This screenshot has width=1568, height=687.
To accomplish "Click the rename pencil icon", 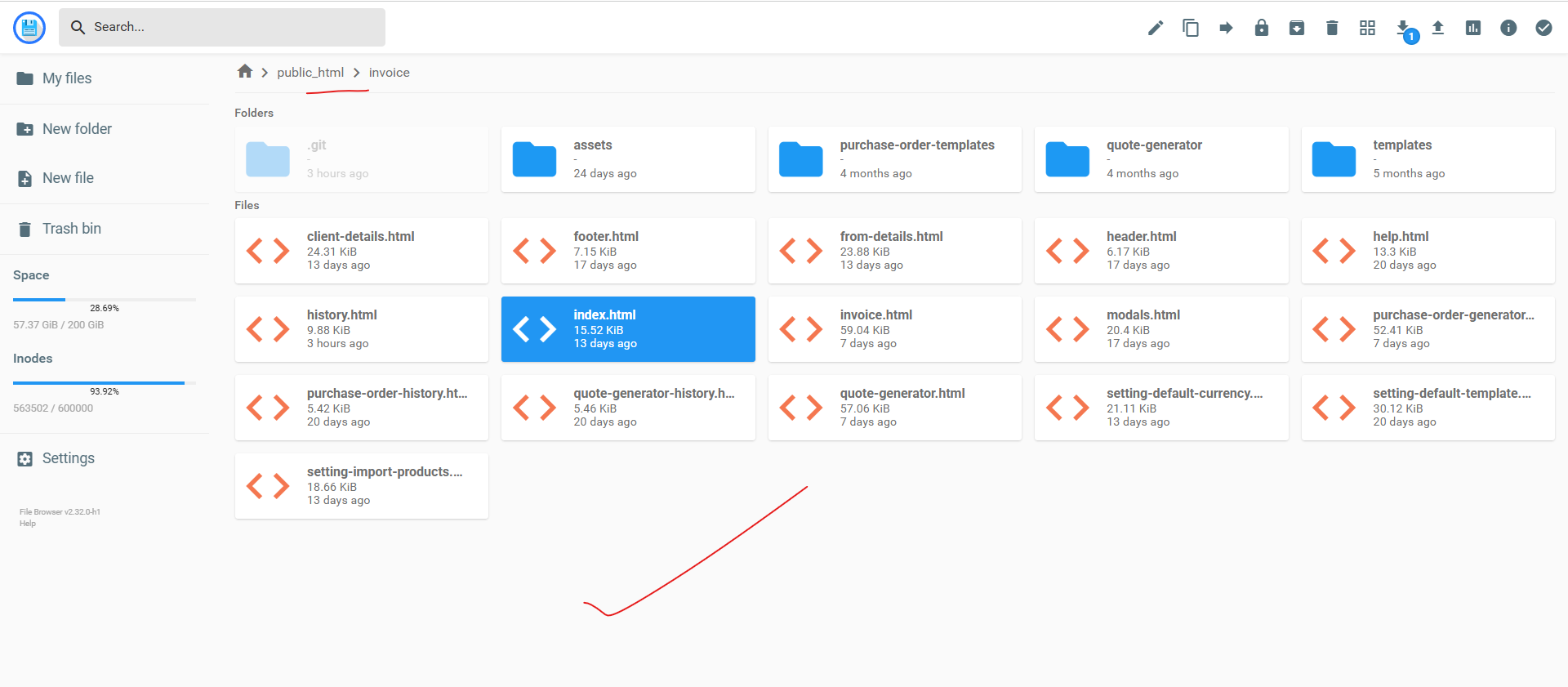I will 1155,29.
